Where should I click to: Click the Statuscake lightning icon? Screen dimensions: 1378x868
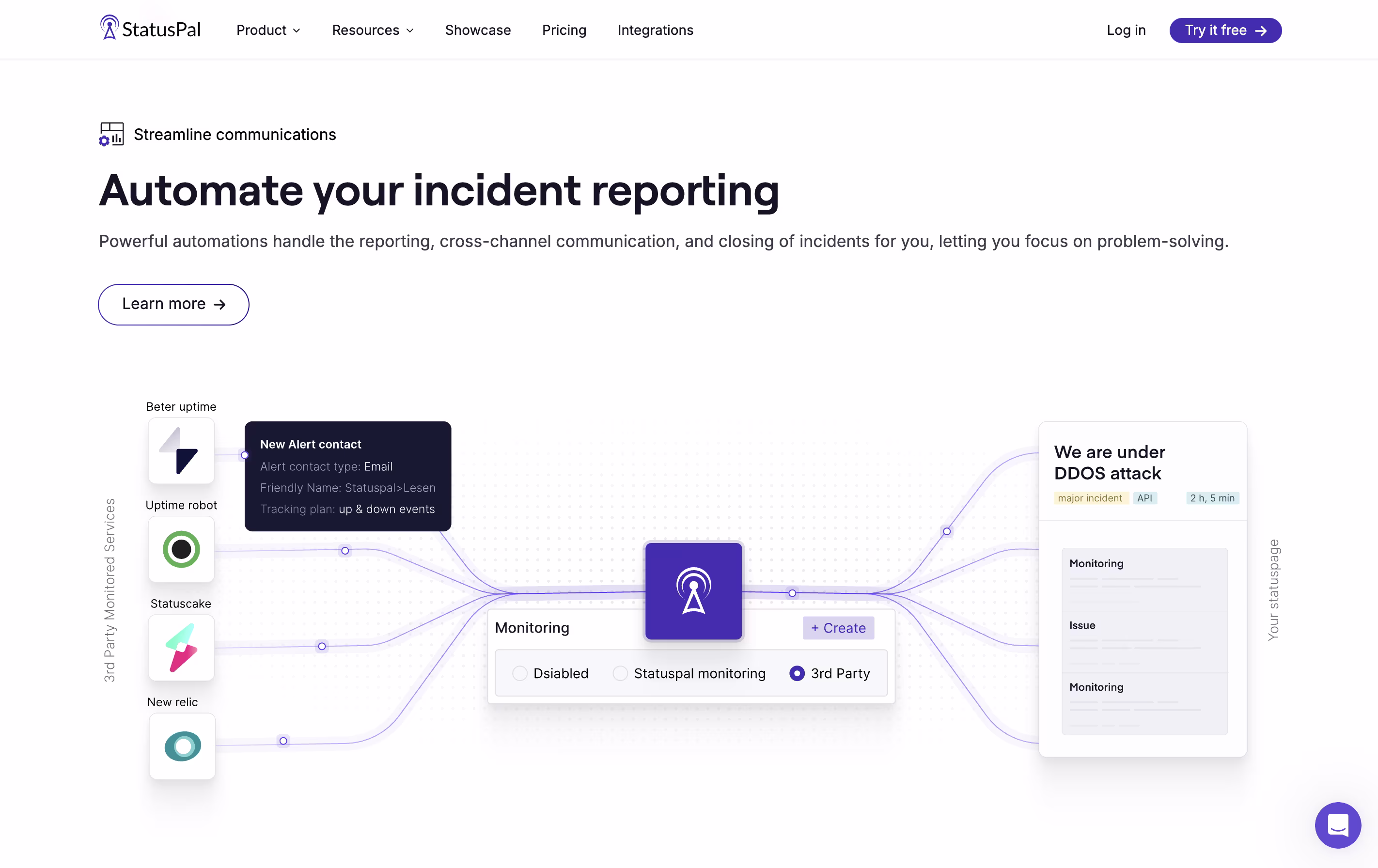[x=181, y=648]
